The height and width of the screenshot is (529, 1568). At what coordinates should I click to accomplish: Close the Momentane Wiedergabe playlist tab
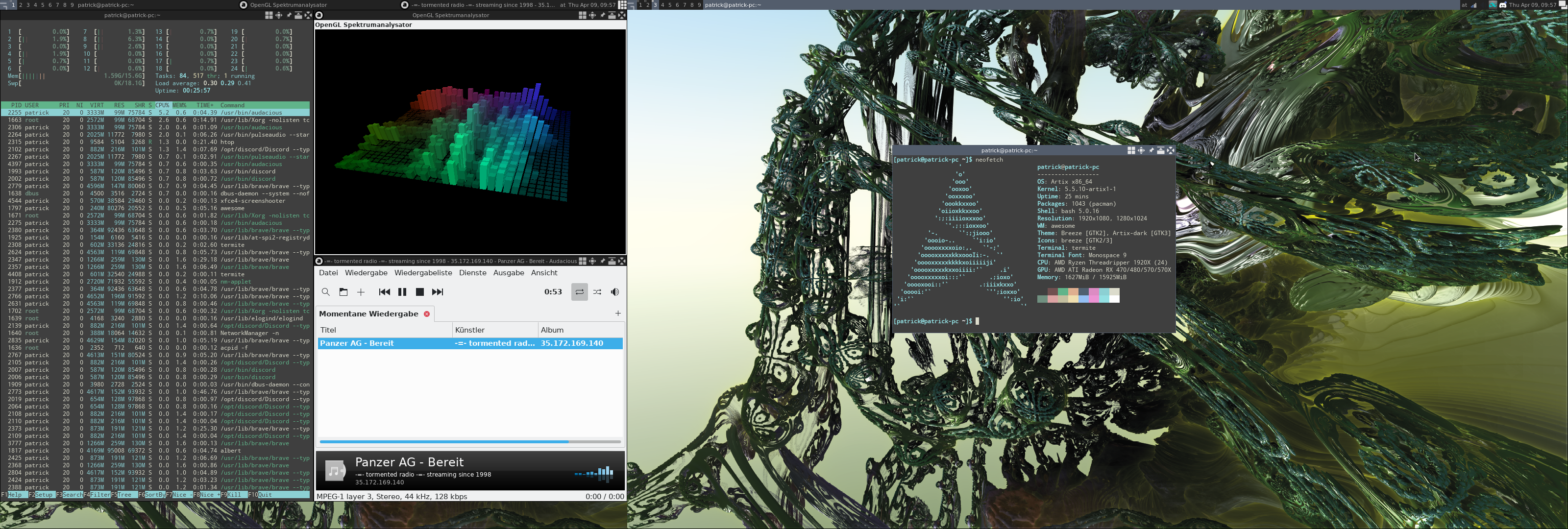(427, 314)
